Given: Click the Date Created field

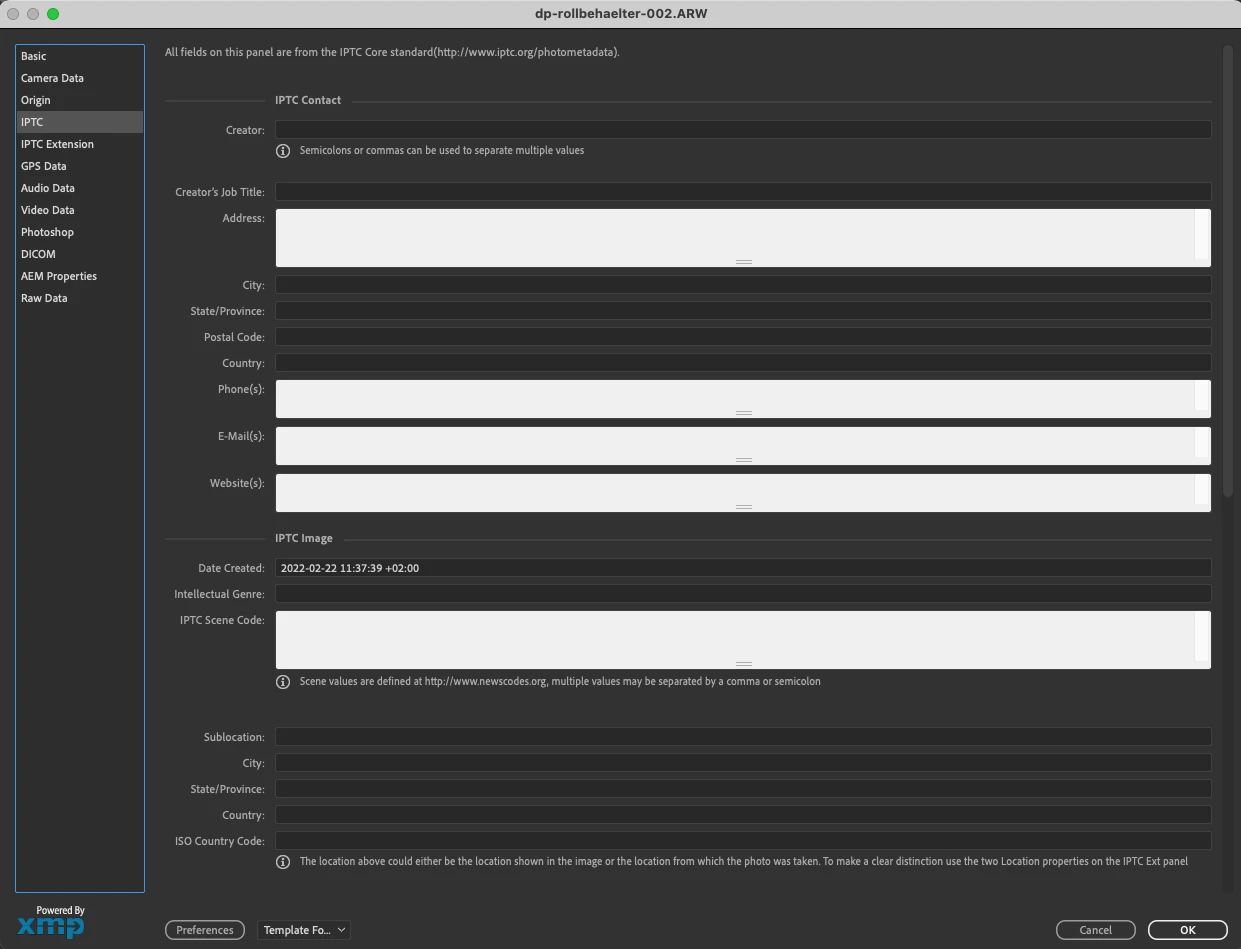Looking at the screenshot, I should tap(743, 568).
